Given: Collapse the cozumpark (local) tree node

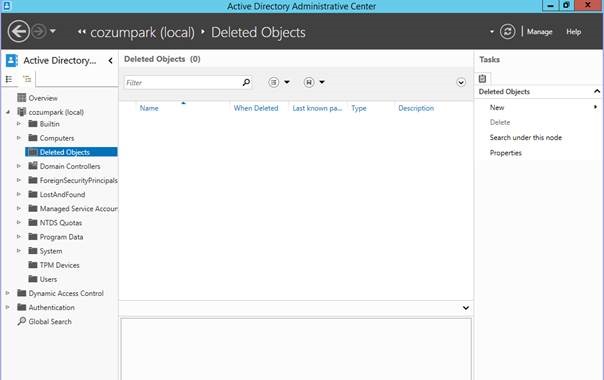Looking at the screenshot, I should coord(8,112).
